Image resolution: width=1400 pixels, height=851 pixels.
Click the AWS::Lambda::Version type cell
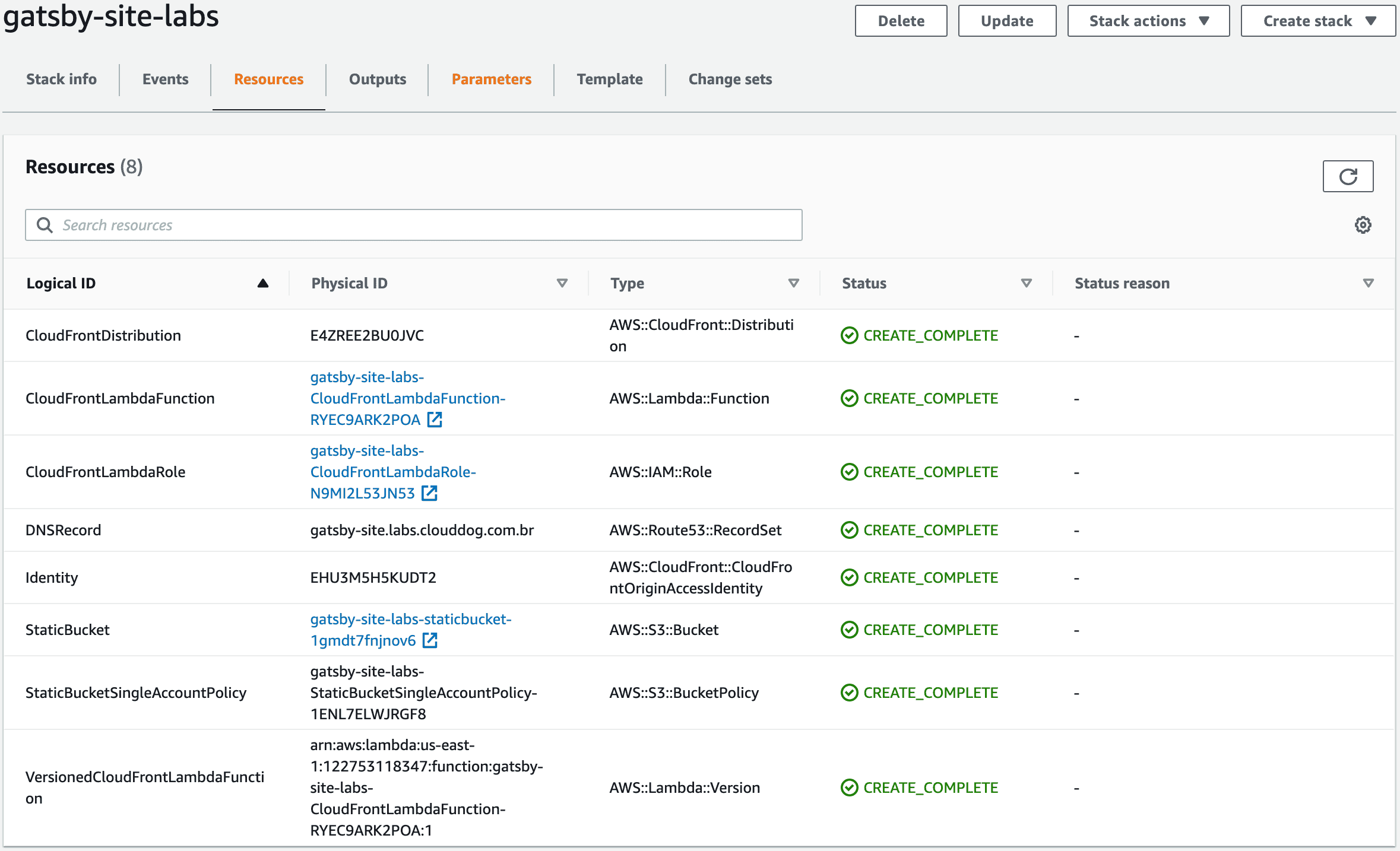pos(685,788)
